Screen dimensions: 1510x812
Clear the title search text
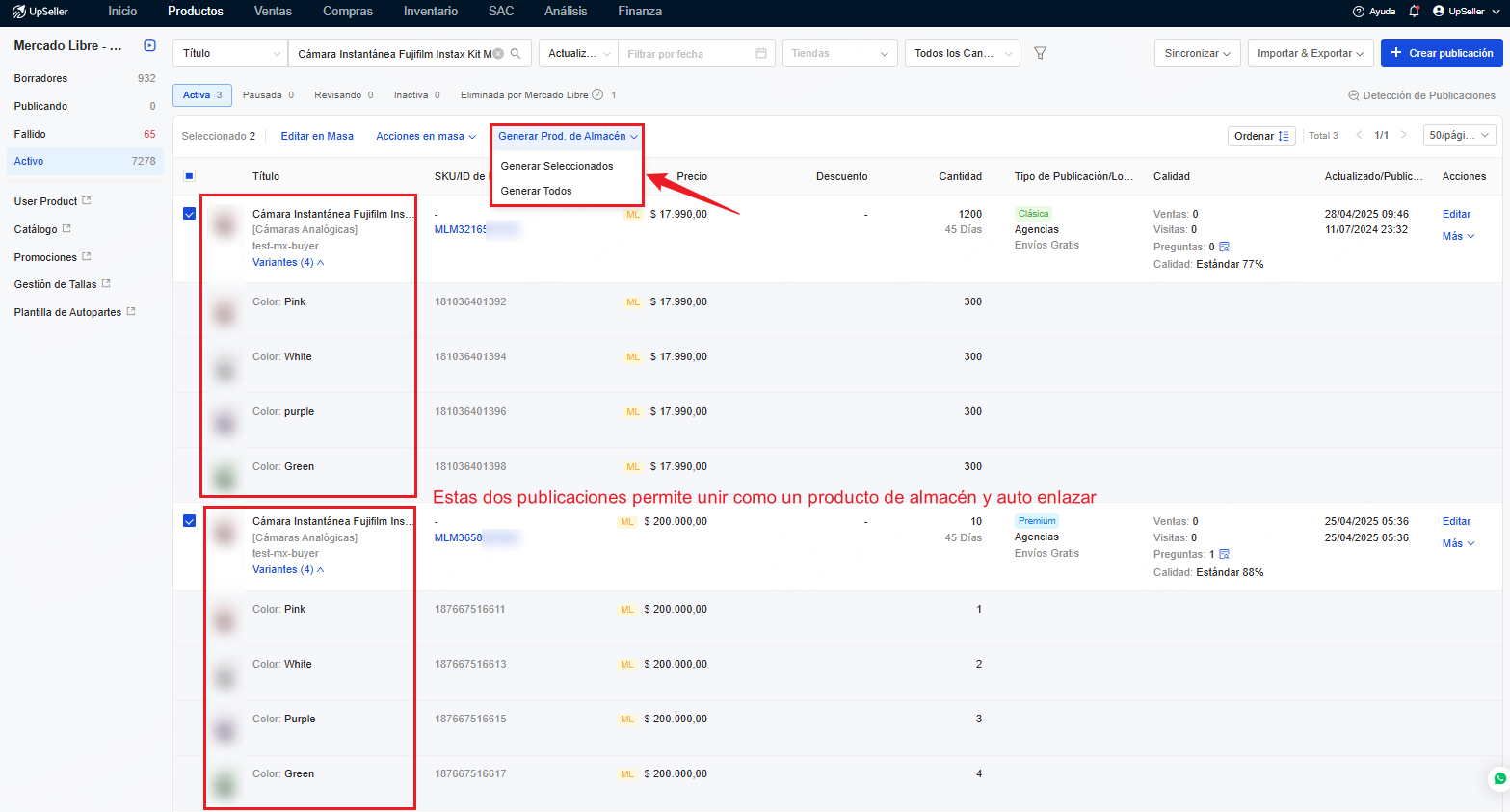[498, 54]
